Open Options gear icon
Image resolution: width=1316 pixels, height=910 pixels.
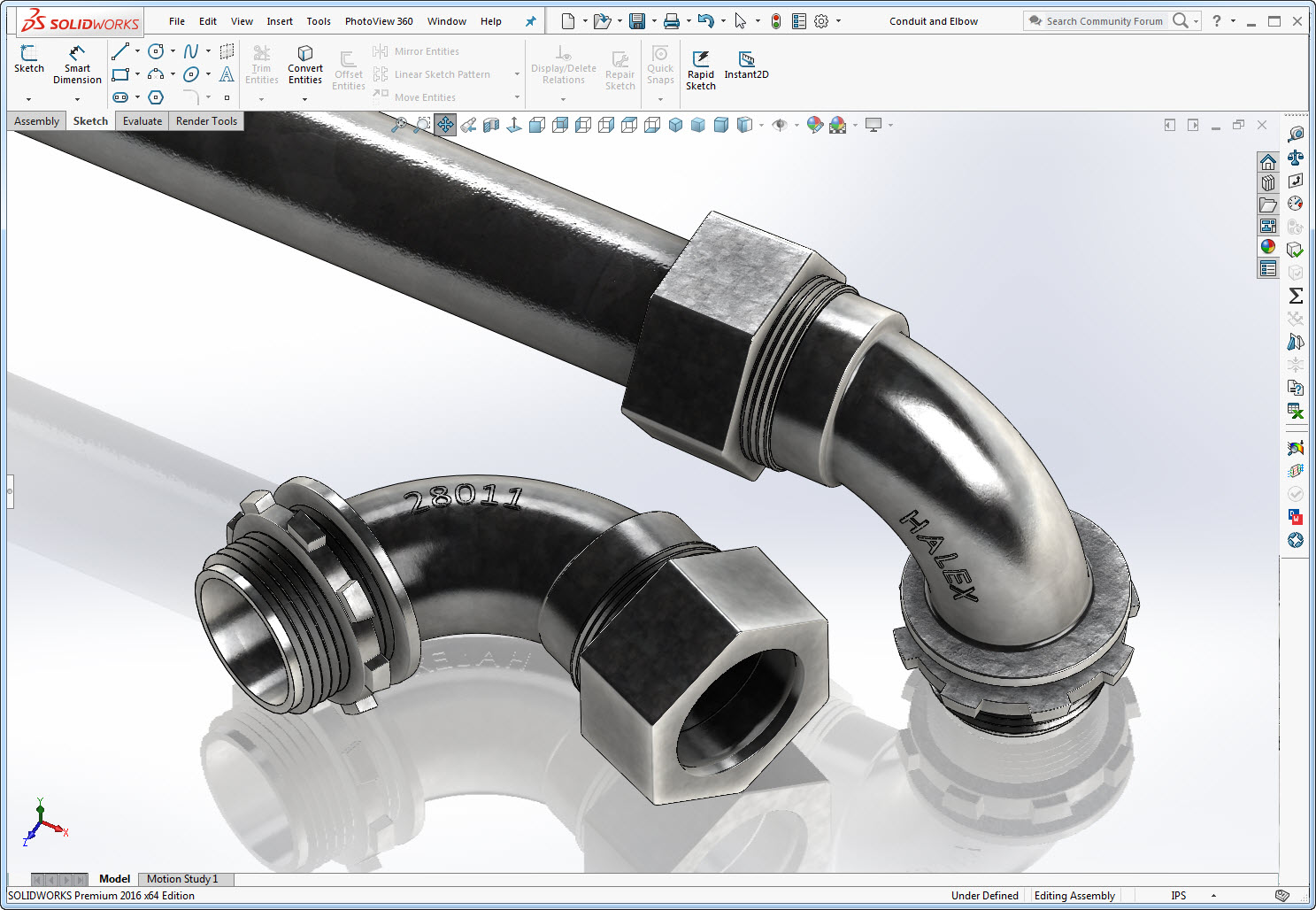821,21
